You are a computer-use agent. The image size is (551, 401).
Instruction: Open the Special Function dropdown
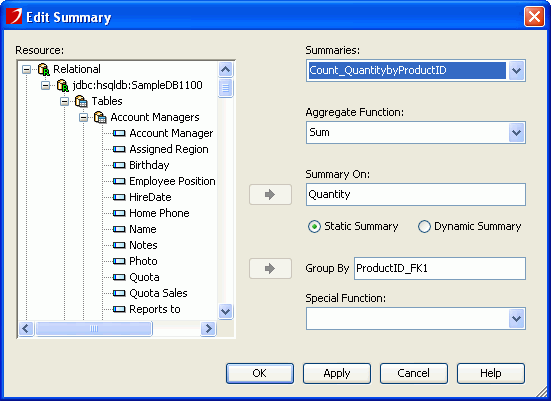click(516, 319)
